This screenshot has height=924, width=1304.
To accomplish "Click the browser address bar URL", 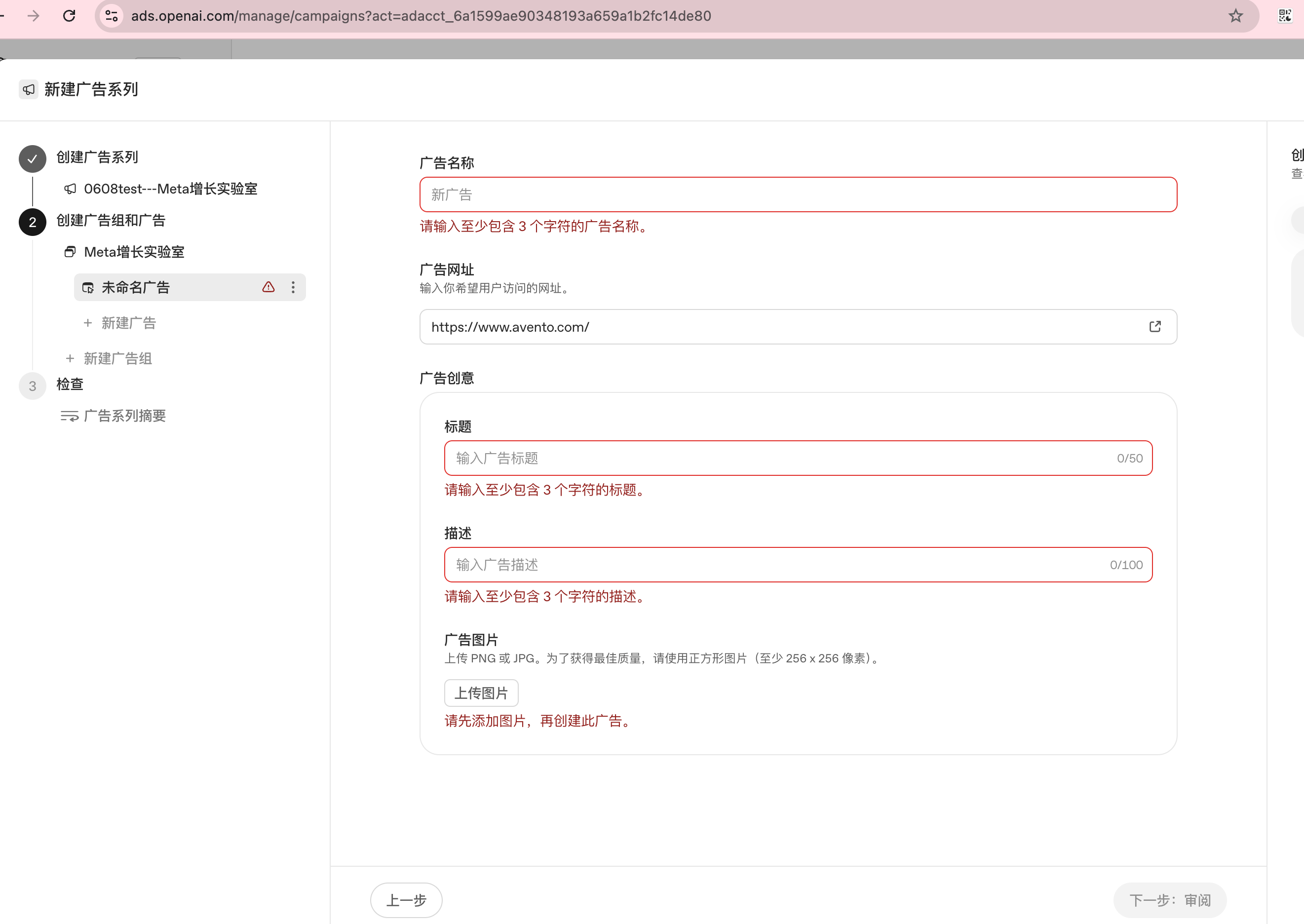I will [x=421, y=16].
